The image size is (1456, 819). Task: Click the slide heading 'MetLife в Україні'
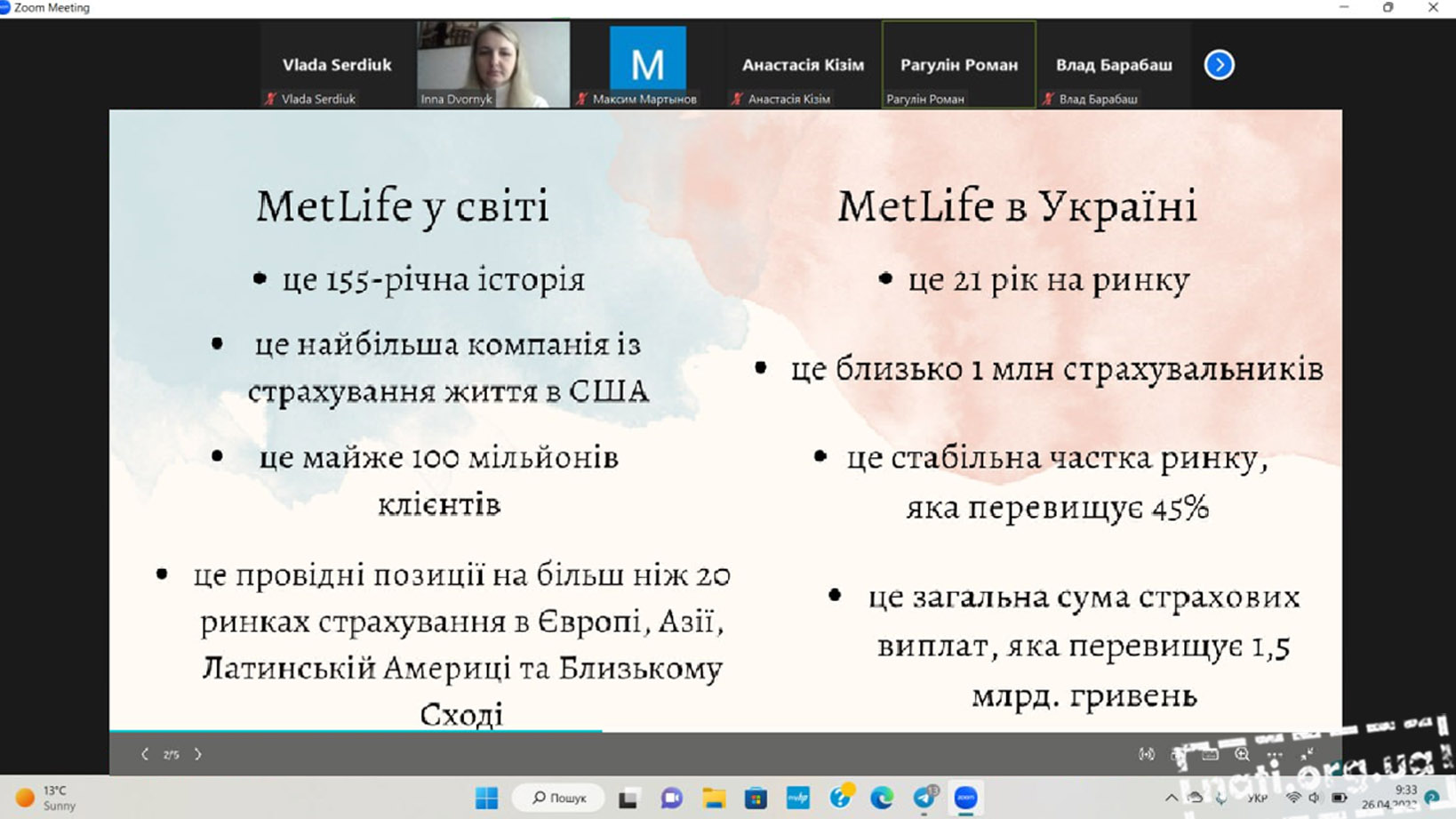point(1017,206)
